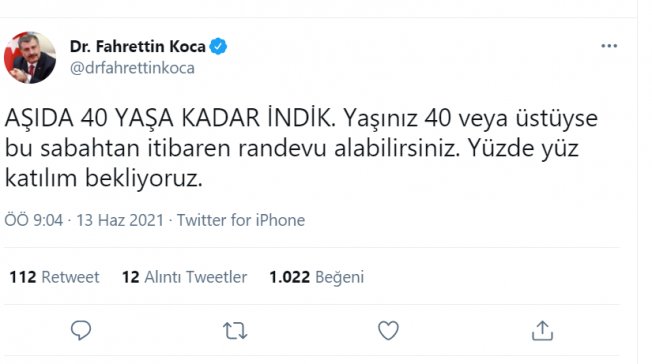Open the Twitter for iPhone source link
This screenshot has height=364, width=652.
[x=241, y=220]
